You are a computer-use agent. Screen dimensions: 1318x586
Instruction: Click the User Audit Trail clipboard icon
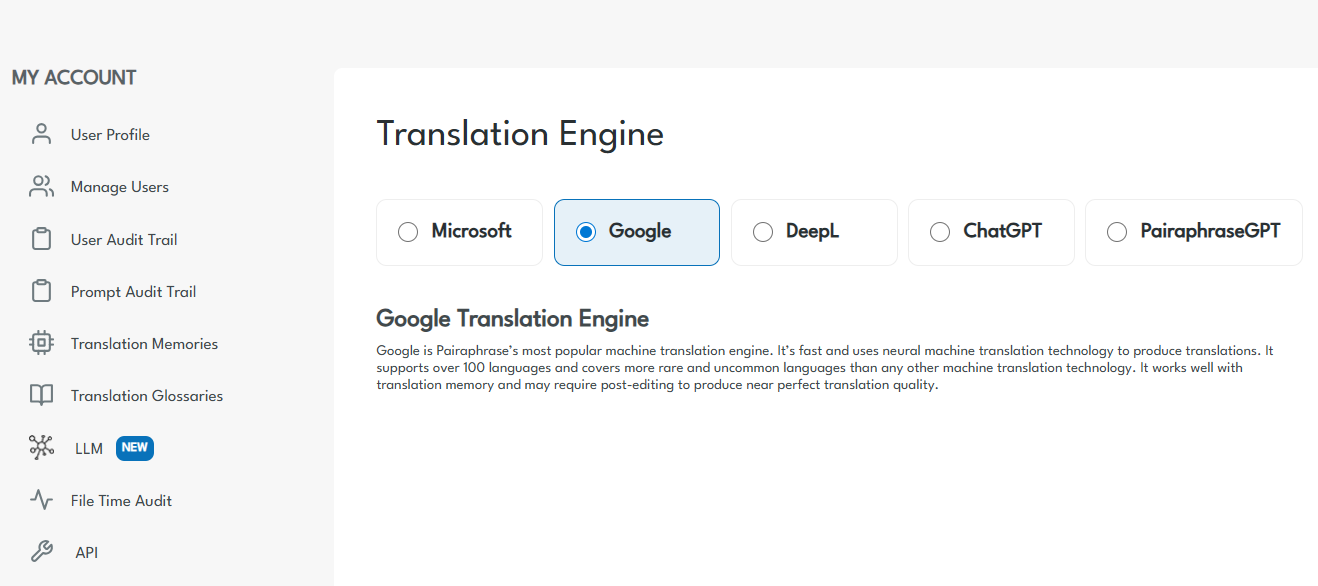(41, 239)
